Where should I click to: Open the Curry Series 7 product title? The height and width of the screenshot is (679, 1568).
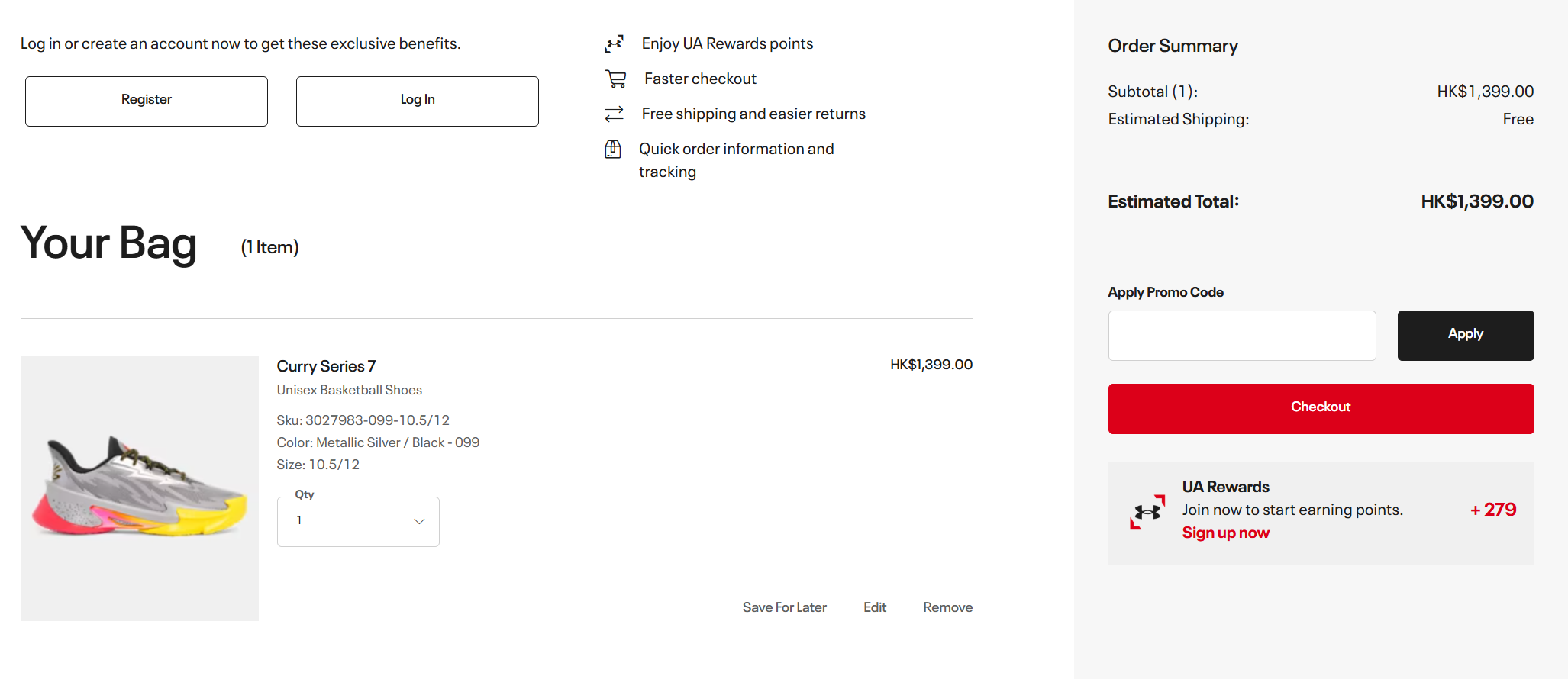click(x=326, y=366)
